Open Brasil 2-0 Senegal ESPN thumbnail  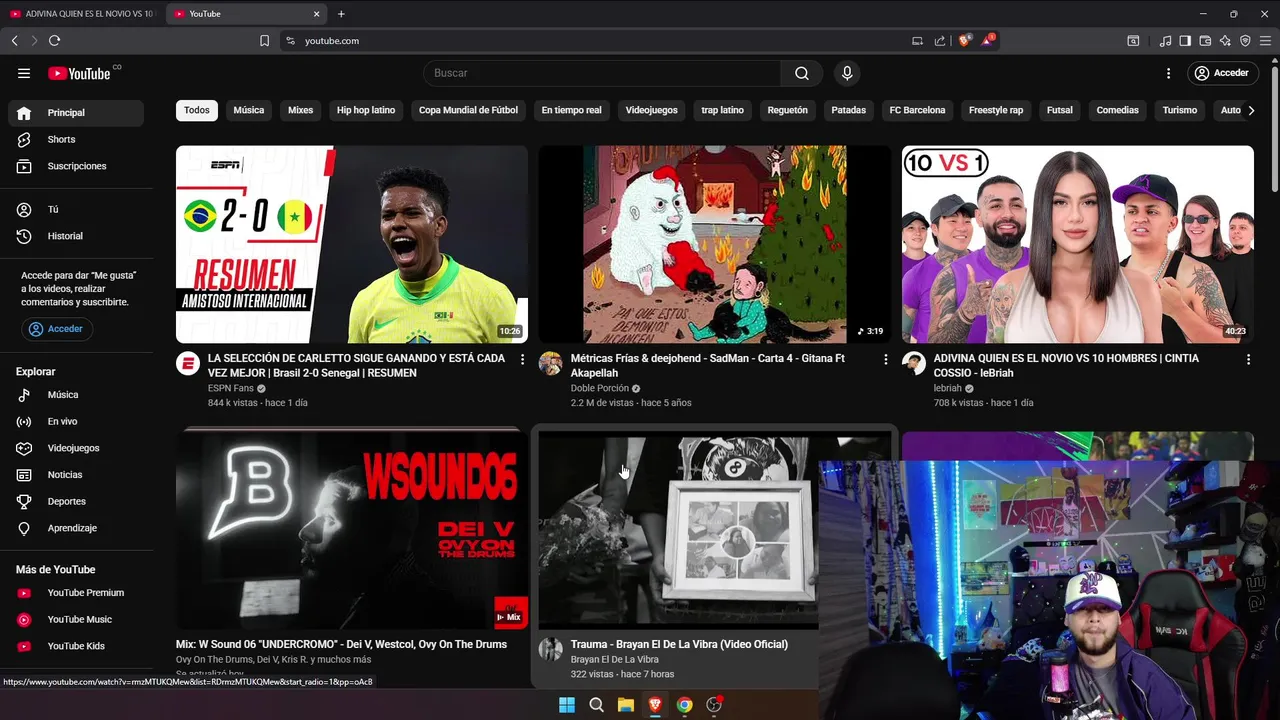[352, 244]
